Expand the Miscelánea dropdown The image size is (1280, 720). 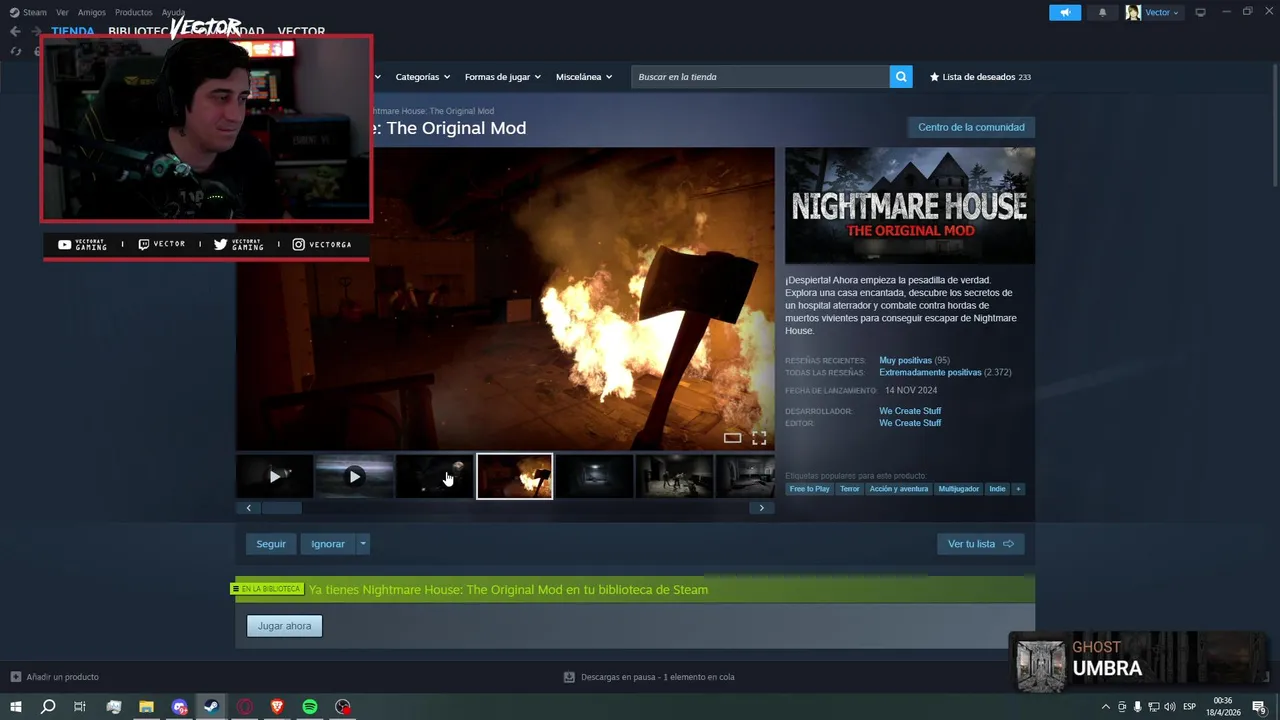tap(584, 77)
